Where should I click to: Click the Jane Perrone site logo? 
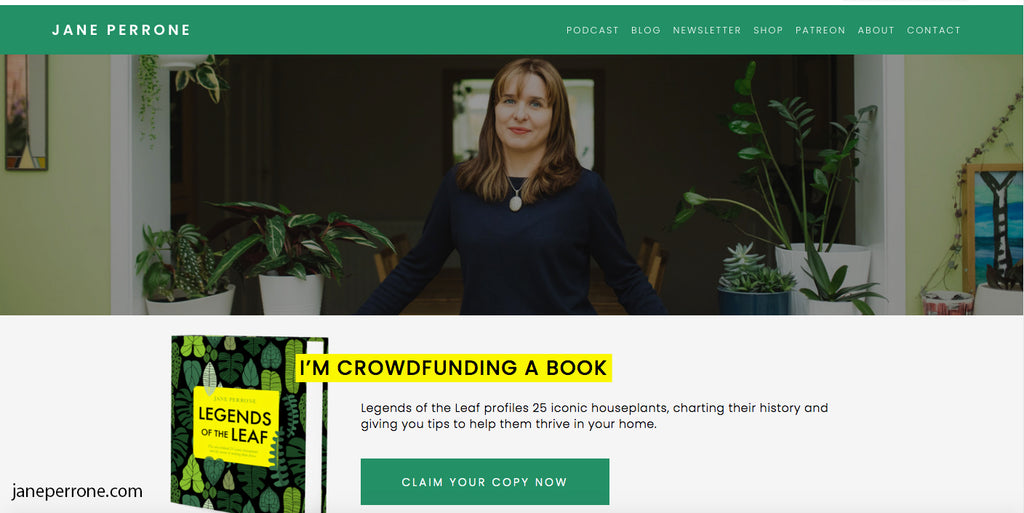(x=121, y=30)
